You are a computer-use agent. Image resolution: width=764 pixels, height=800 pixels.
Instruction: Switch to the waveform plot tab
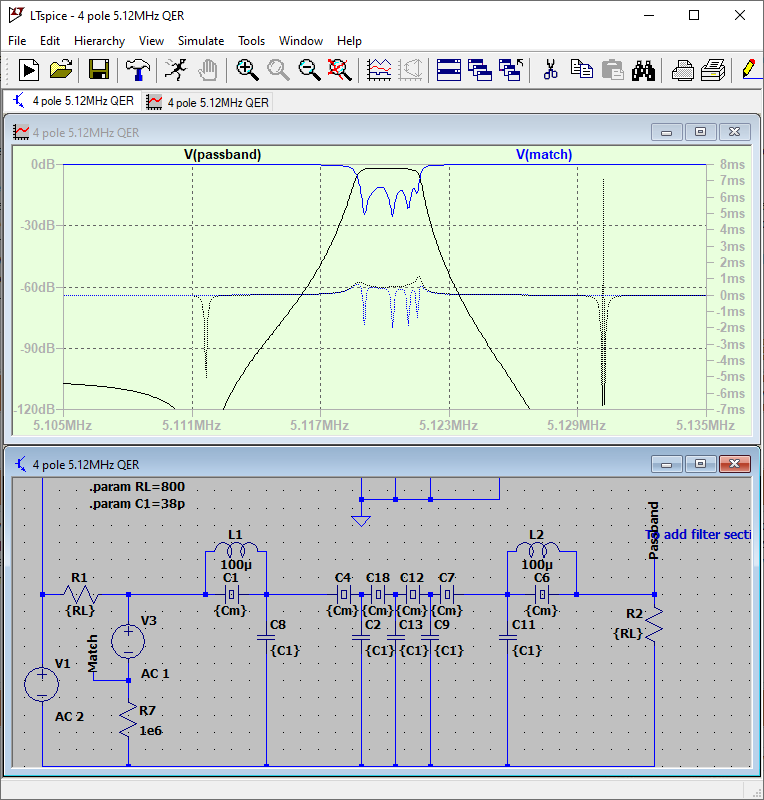[x=208, y=102]
